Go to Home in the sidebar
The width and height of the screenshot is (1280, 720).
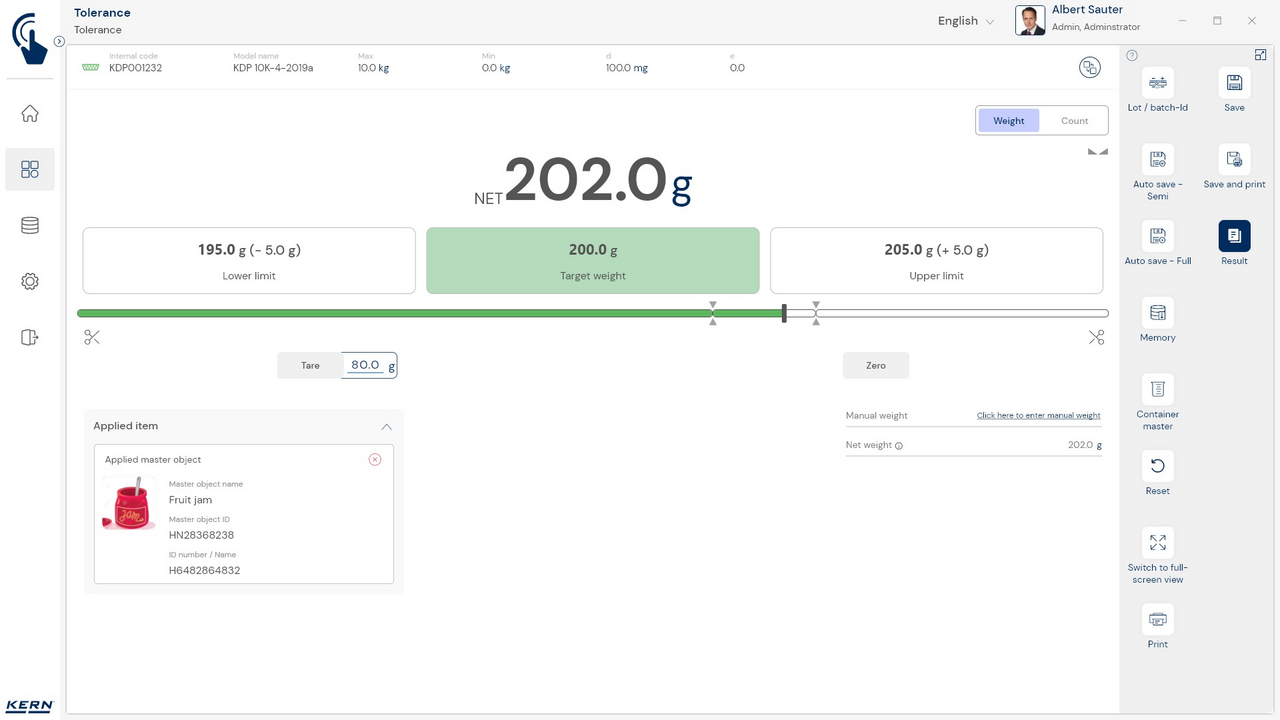[x=30, y=114]
